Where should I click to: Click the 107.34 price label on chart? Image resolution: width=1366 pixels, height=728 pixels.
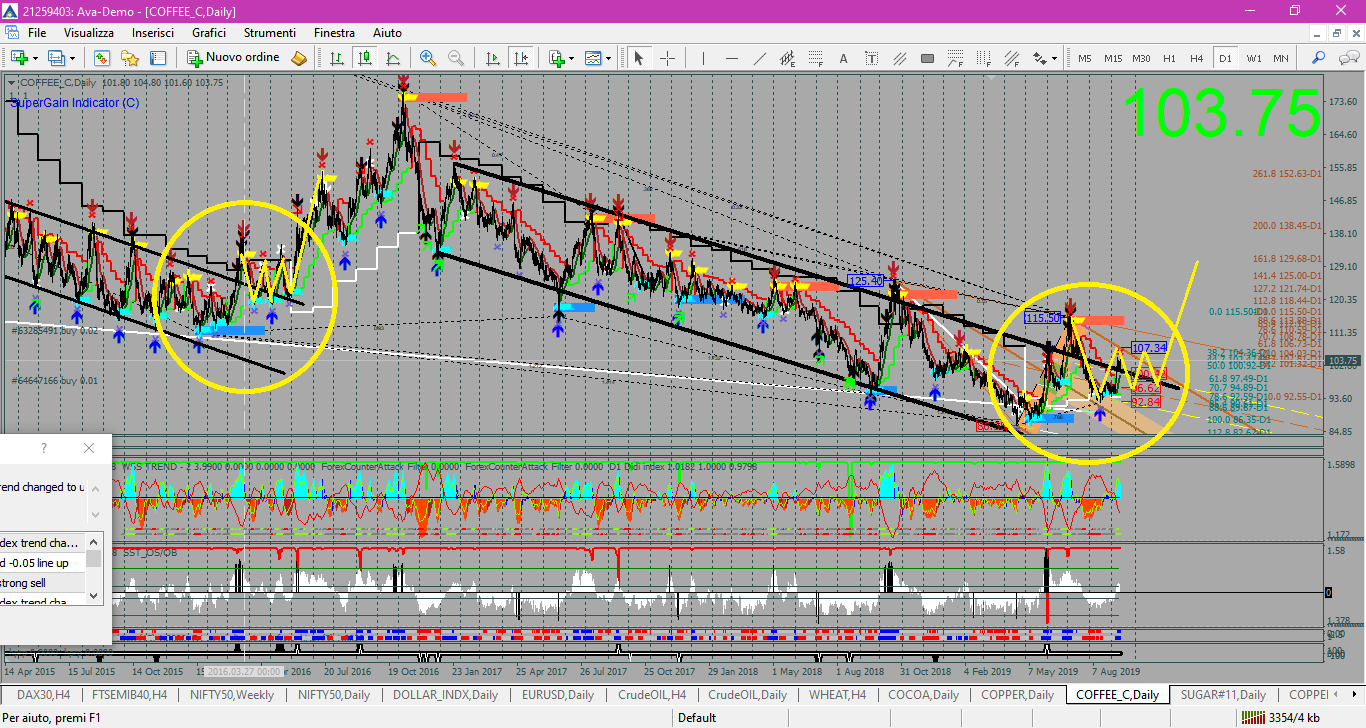click(x=1149, y=348)
